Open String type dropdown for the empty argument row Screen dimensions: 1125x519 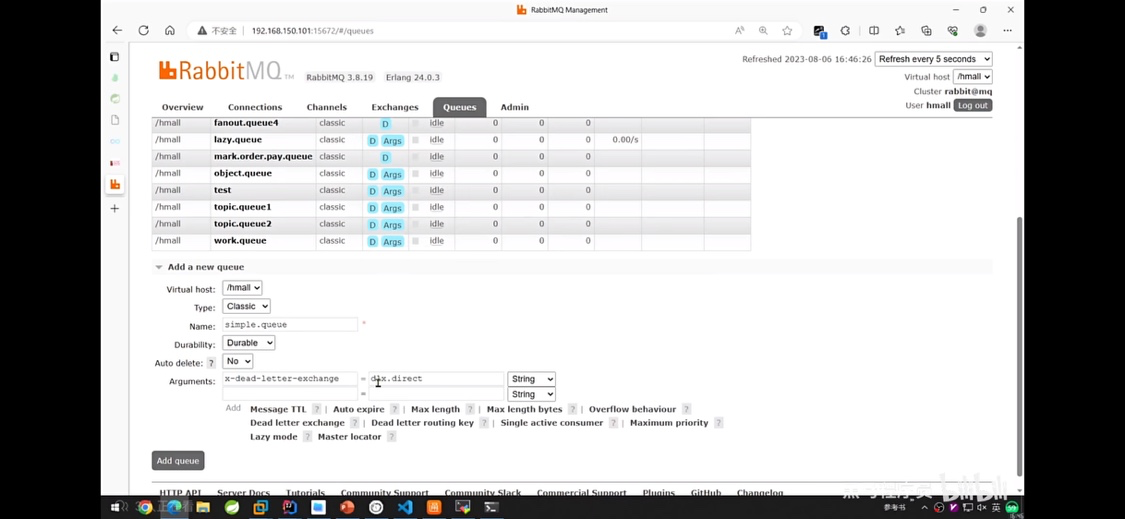click(532, 394)
